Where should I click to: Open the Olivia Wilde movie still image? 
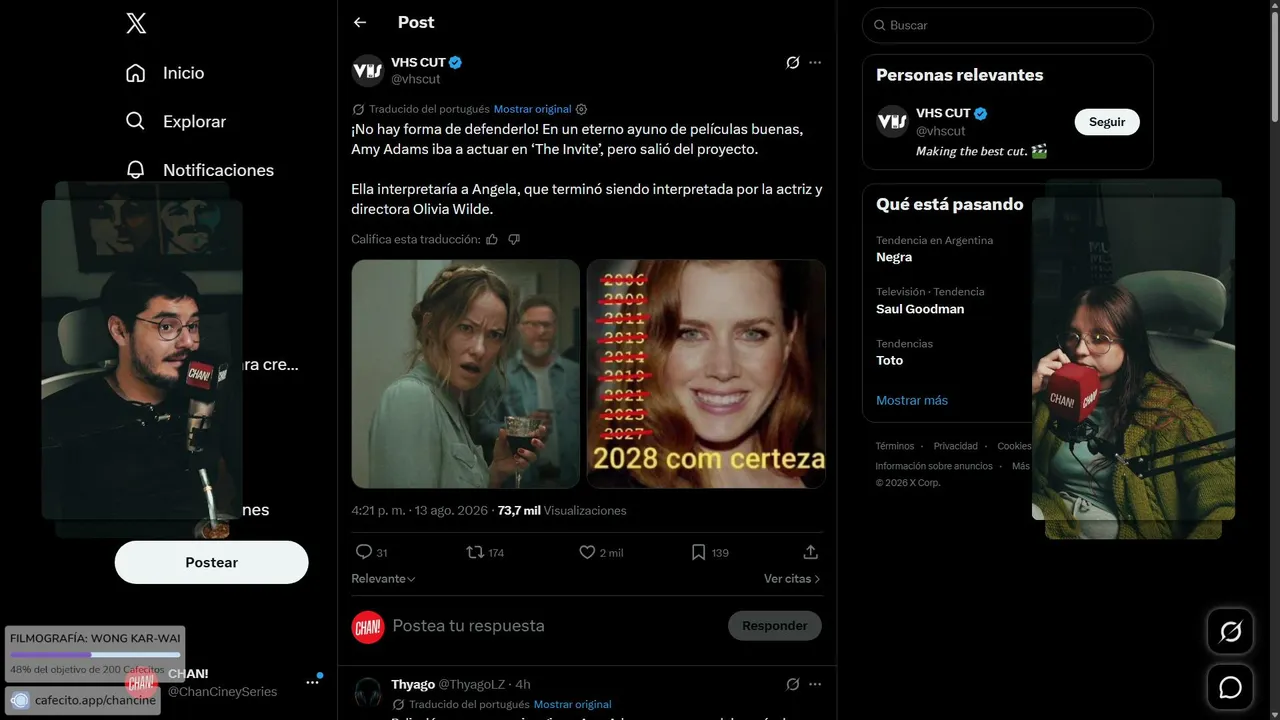click(x=466, y=374)
